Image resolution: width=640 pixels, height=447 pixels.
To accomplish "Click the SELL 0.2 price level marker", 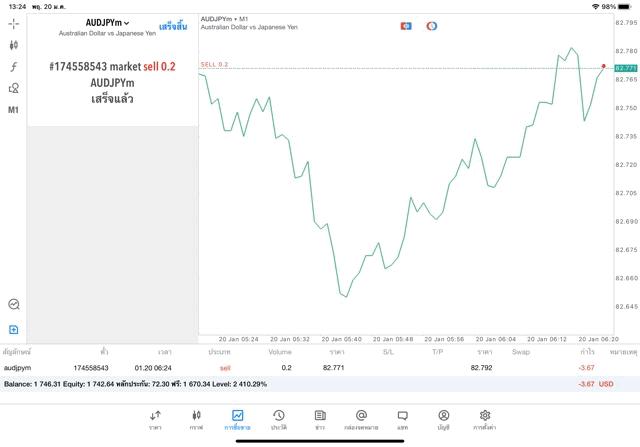I will point(215,64).
